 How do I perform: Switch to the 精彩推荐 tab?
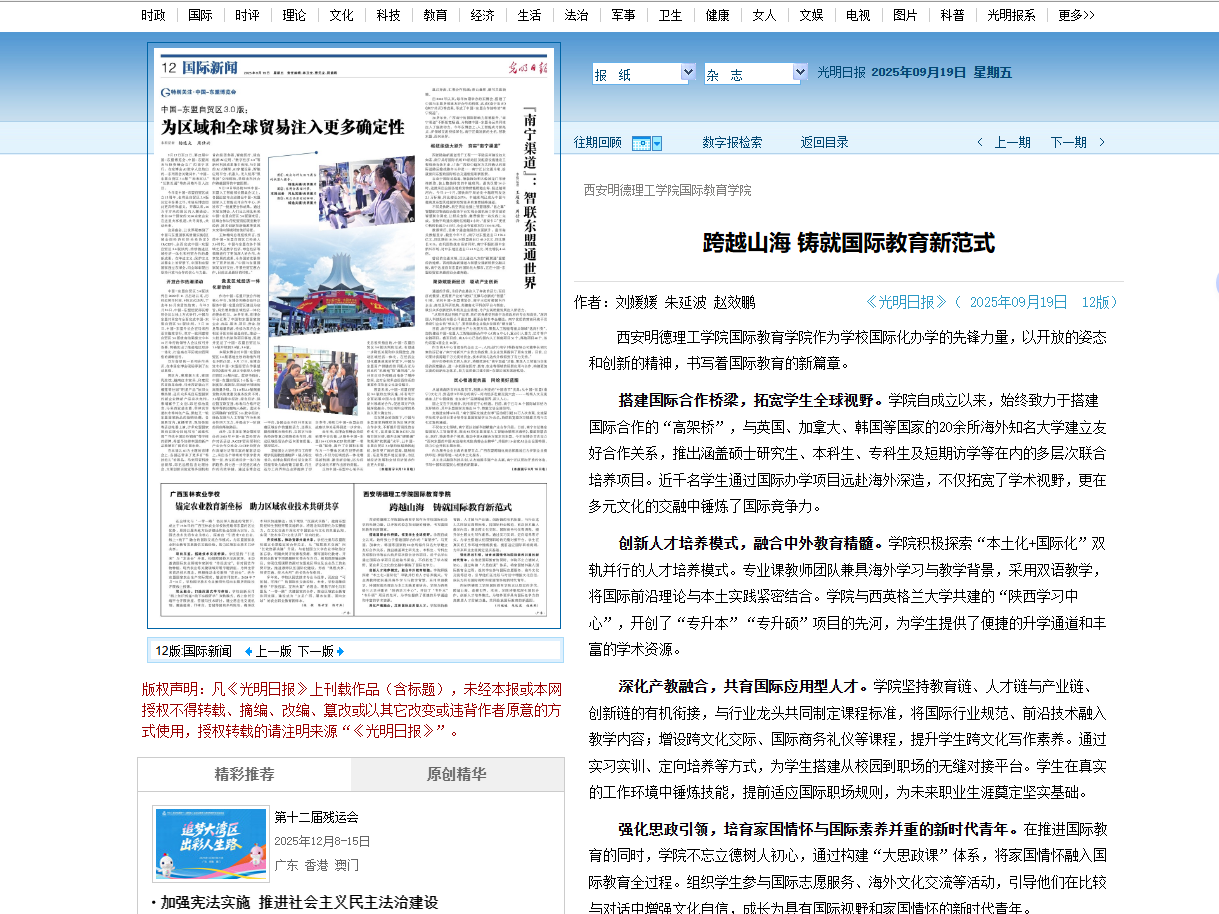(x=244, y=774)
